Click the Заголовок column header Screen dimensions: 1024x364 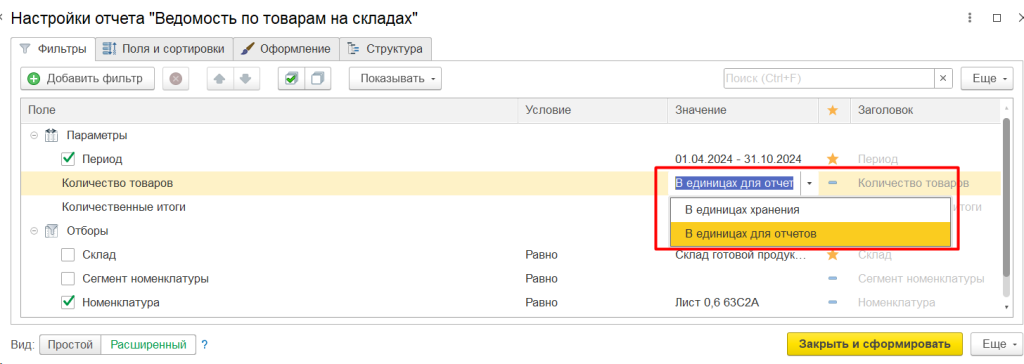(926, 110)
